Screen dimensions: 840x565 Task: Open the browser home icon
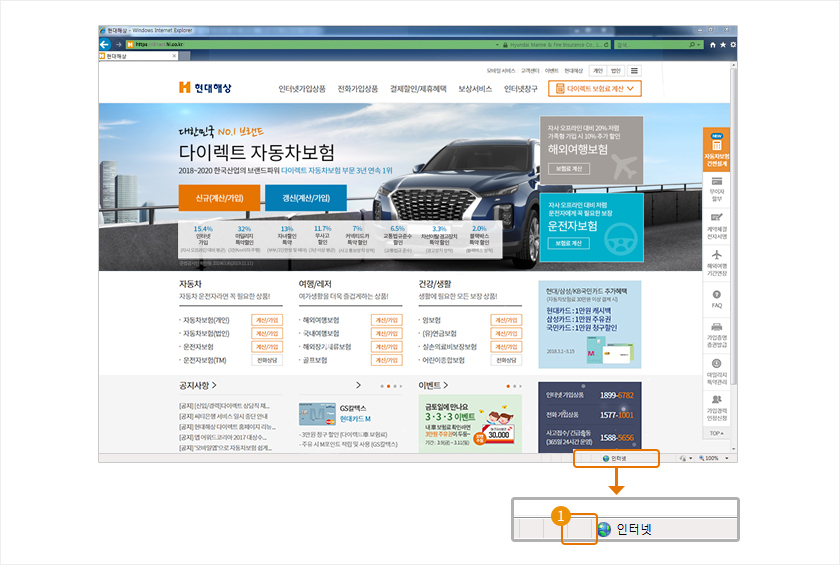coord(712,45)
